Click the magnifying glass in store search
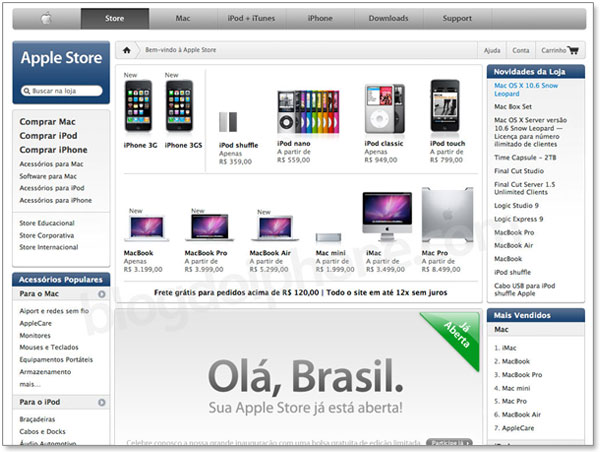This screenshot has height=452, width=600. point(26,91)
